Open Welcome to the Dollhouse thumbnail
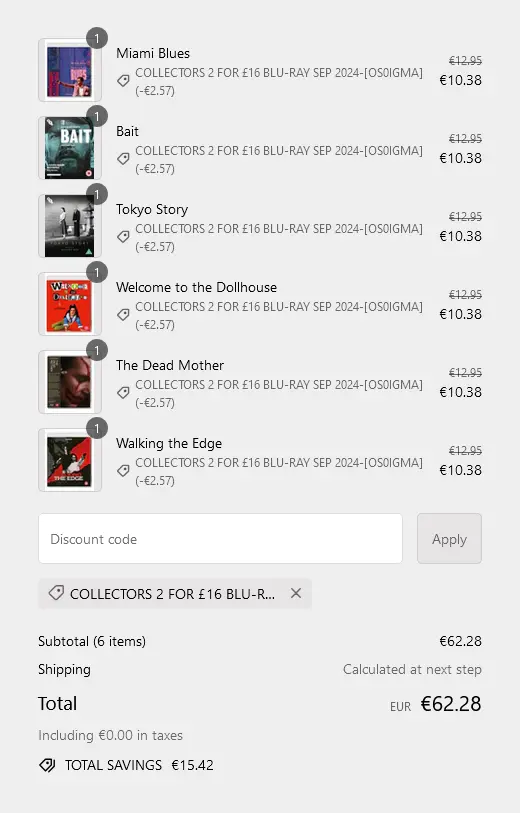Viewport: 520px width, 813px height. 69,304
